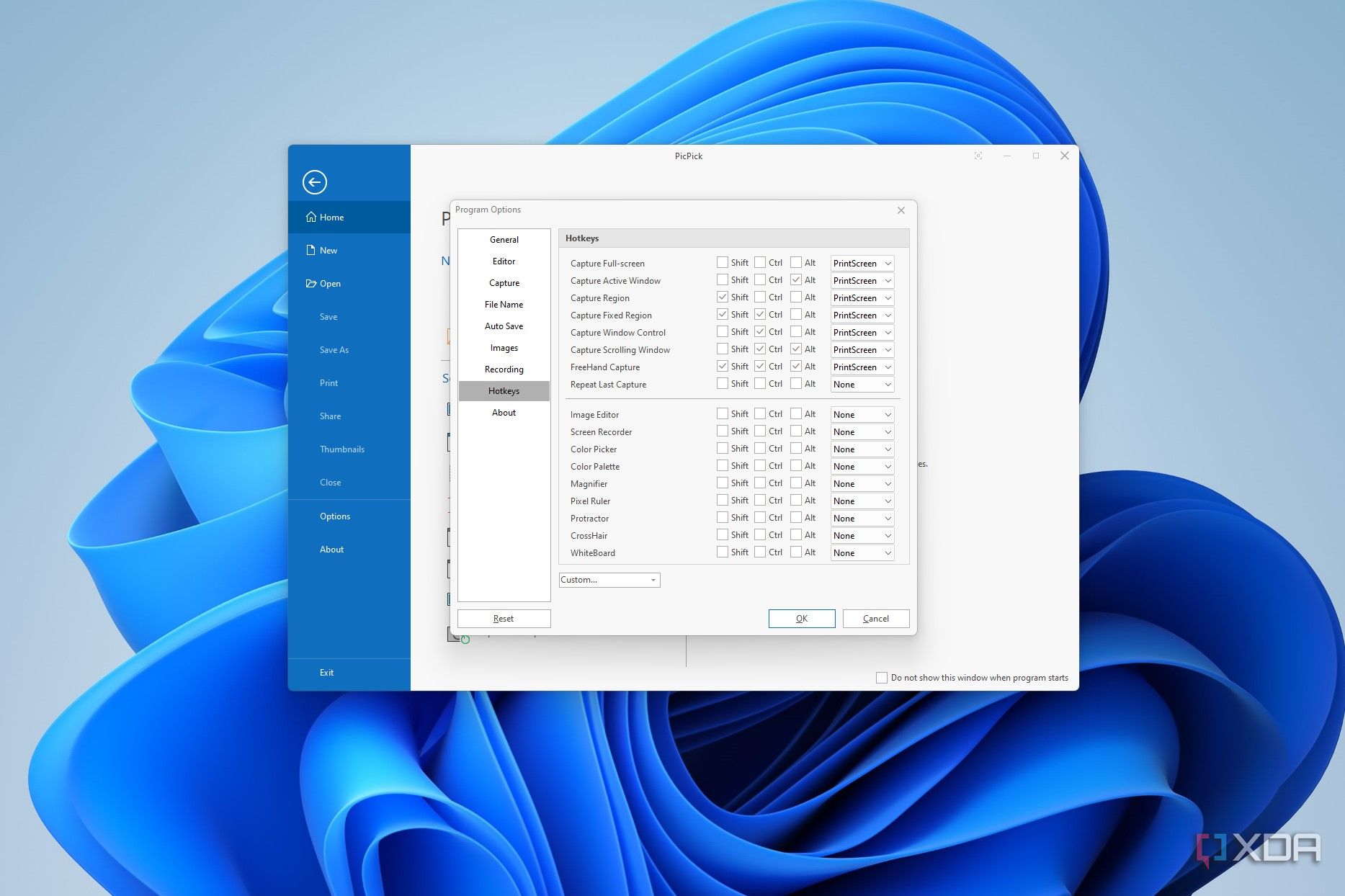The height and width of the screenshot is (896, 1345).
Task: Click the Home house icon in sidebar
Action: 311,217
